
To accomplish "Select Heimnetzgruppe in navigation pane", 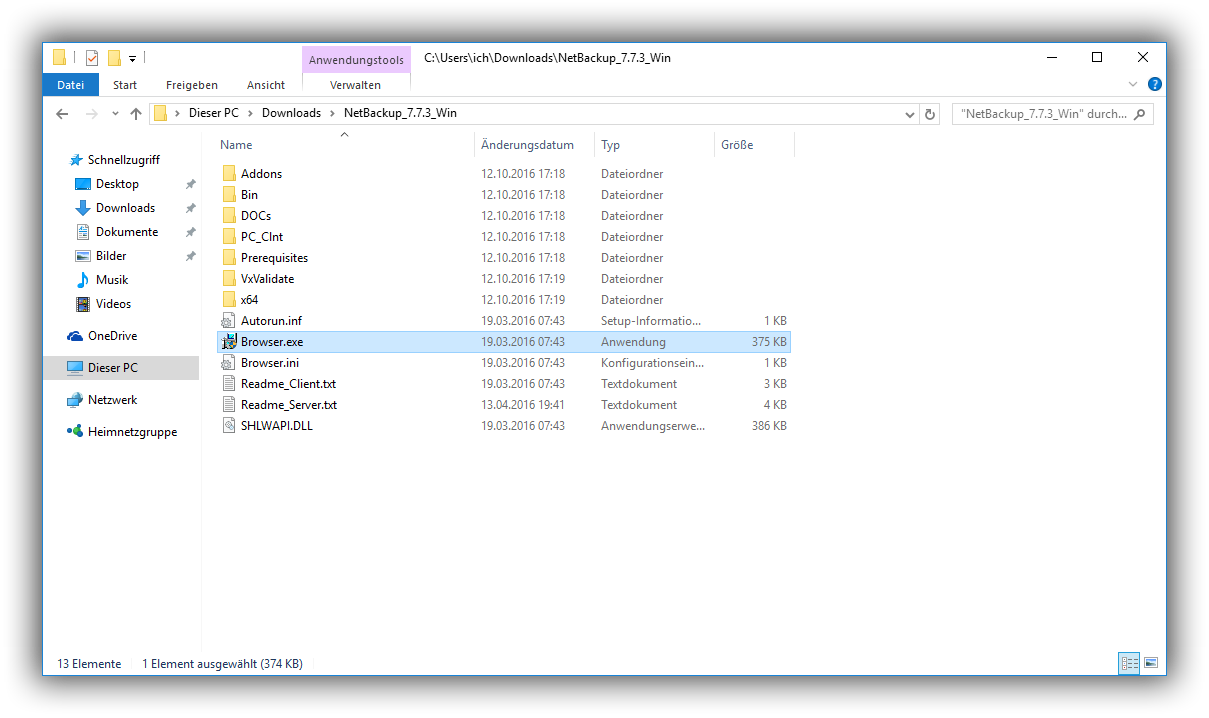I will coord(132,432).
